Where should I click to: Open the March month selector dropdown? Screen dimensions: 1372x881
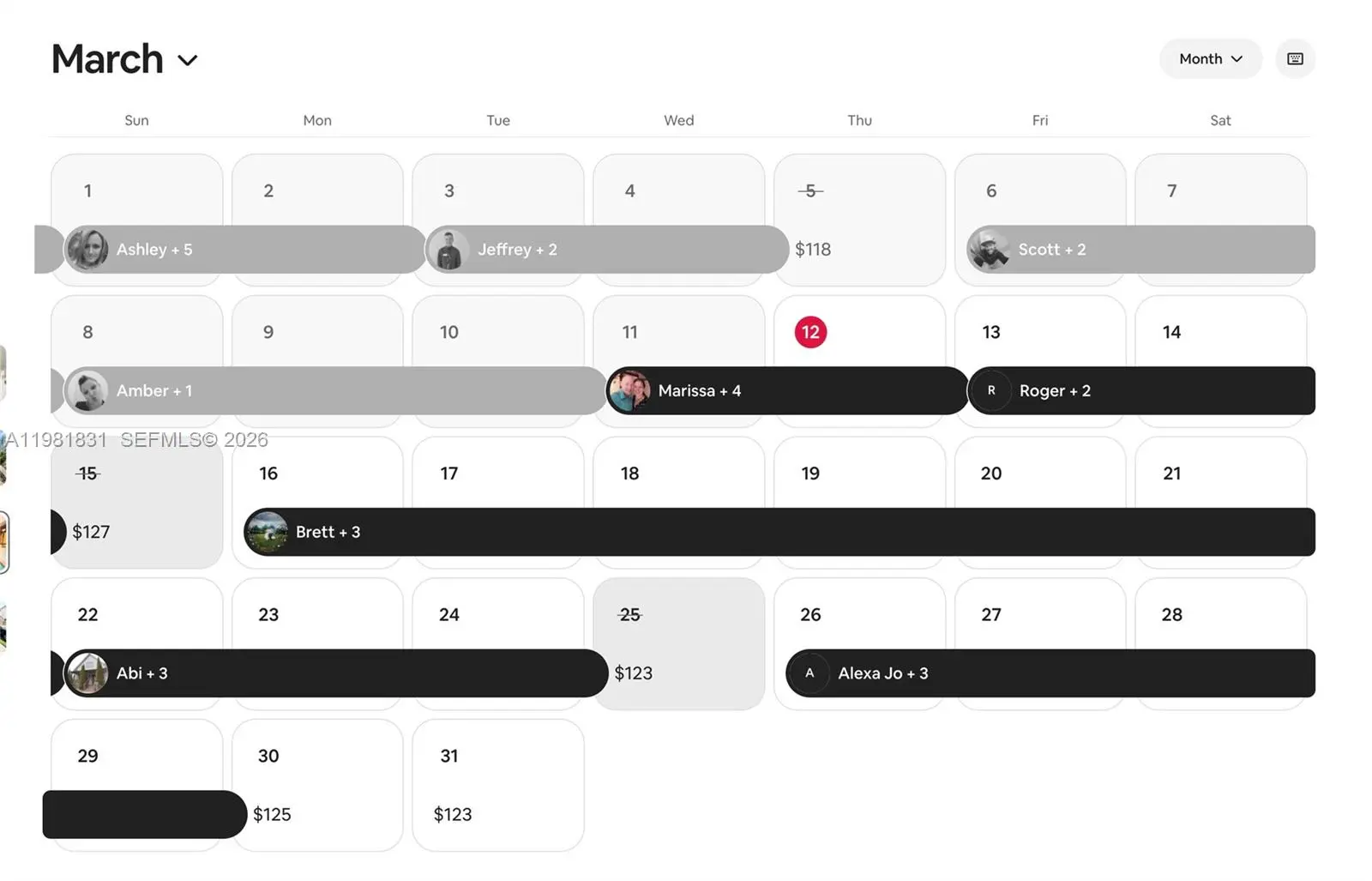click(x=124, y=59)
